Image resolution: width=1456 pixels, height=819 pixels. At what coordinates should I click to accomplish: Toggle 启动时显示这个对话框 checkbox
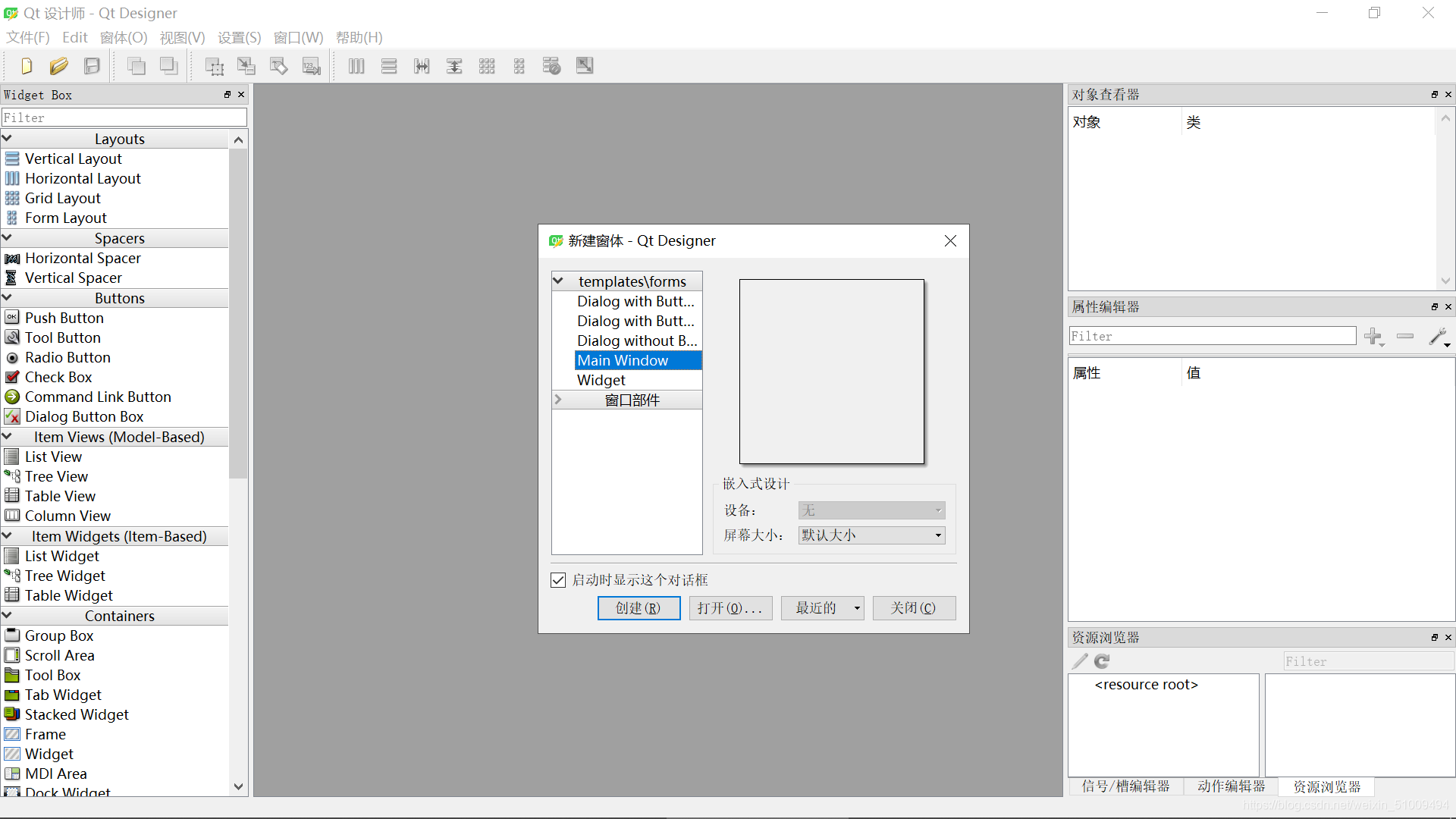558,580
